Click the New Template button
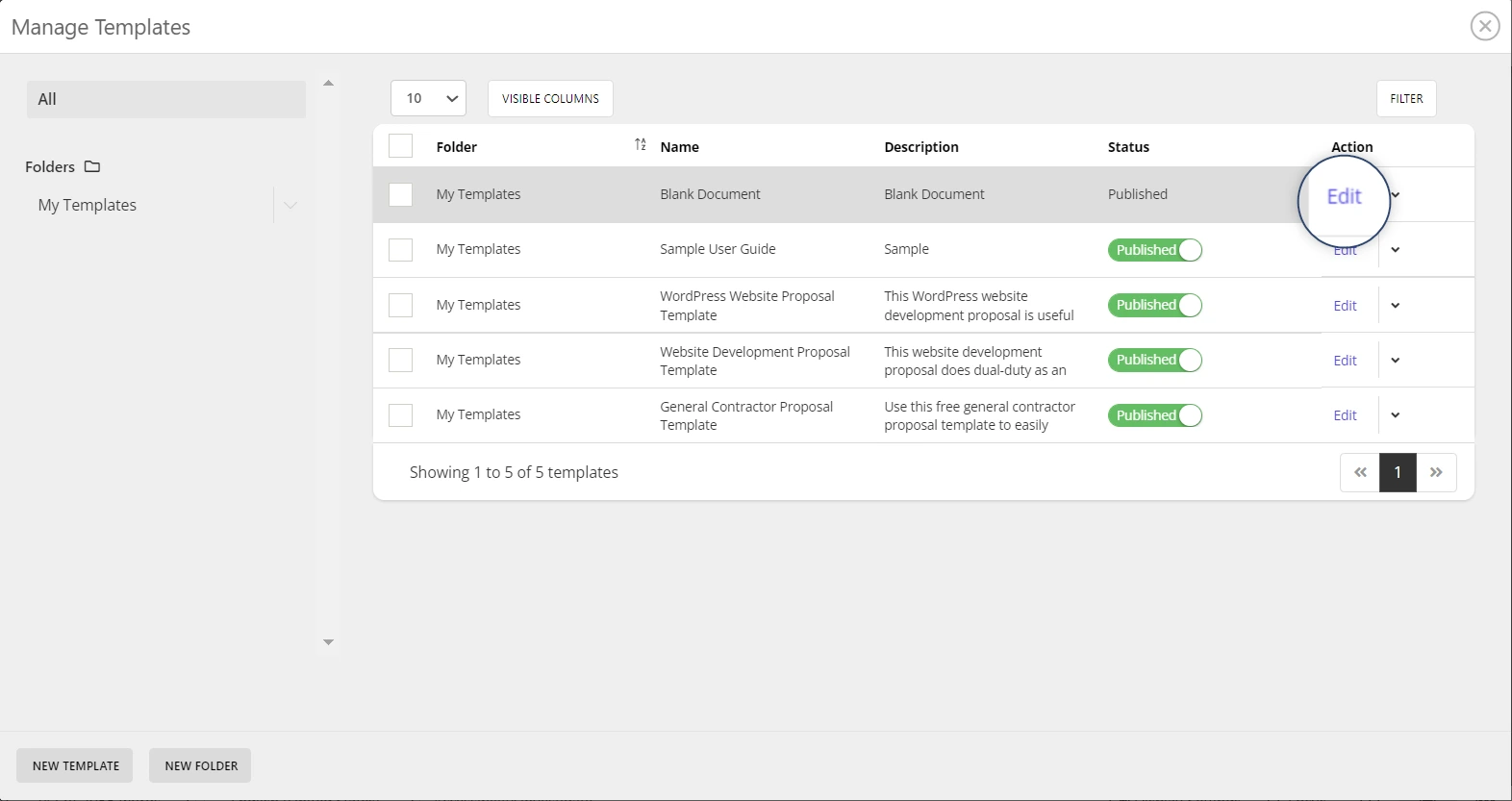This screenshot has width=1512, height=801. click(x=76, y=765)
